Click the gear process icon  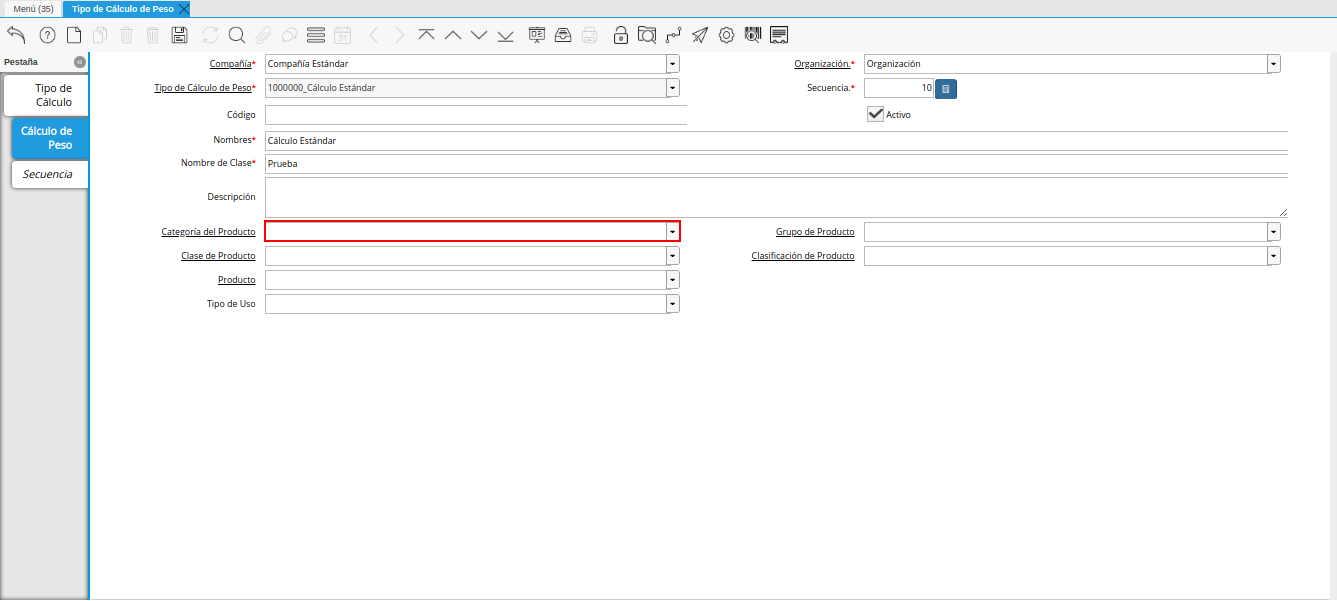[726, 35]
